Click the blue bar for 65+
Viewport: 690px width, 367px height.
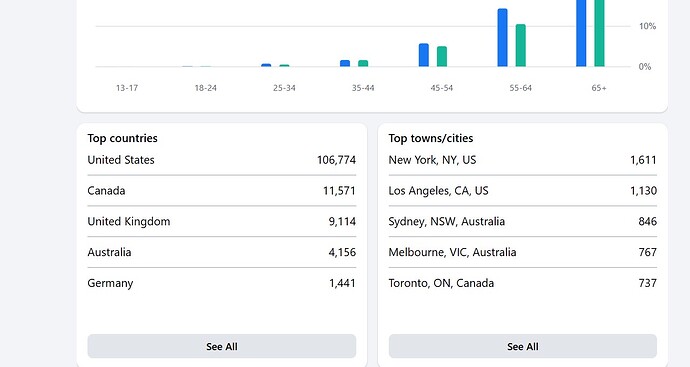pyautogui.click(x=581, y=33)
